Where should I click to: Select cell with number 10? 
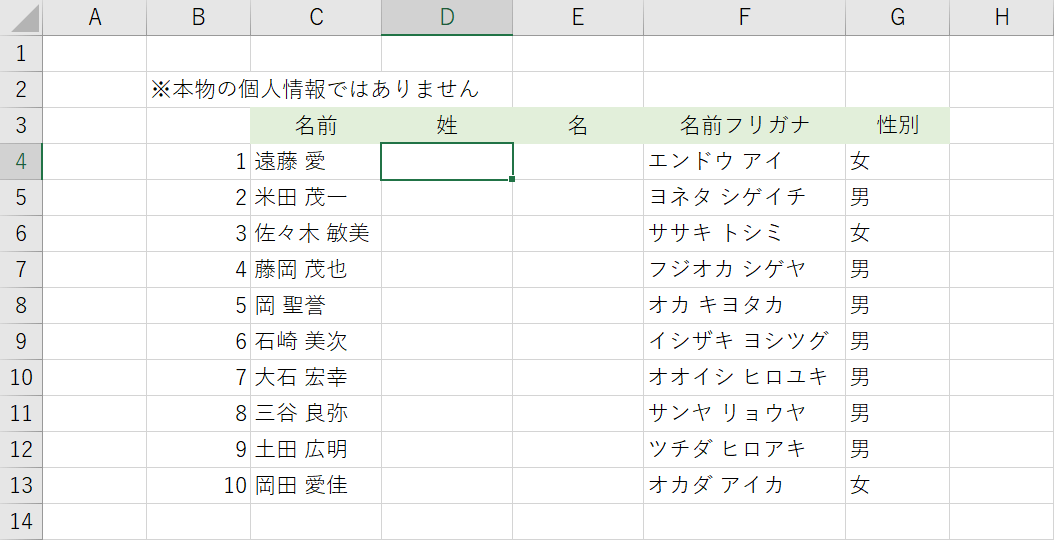tap(198, 485)
